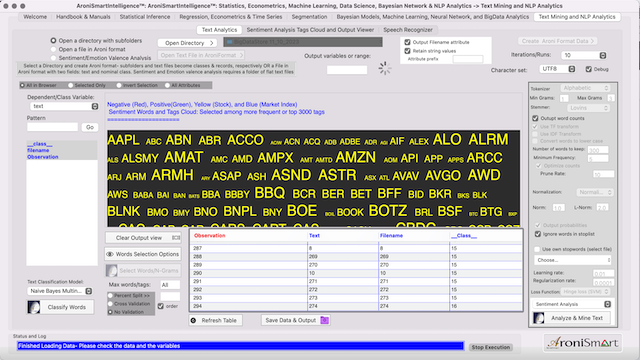
Task: Open the Text Classification Model dropdown
Action: pos(60,291)
